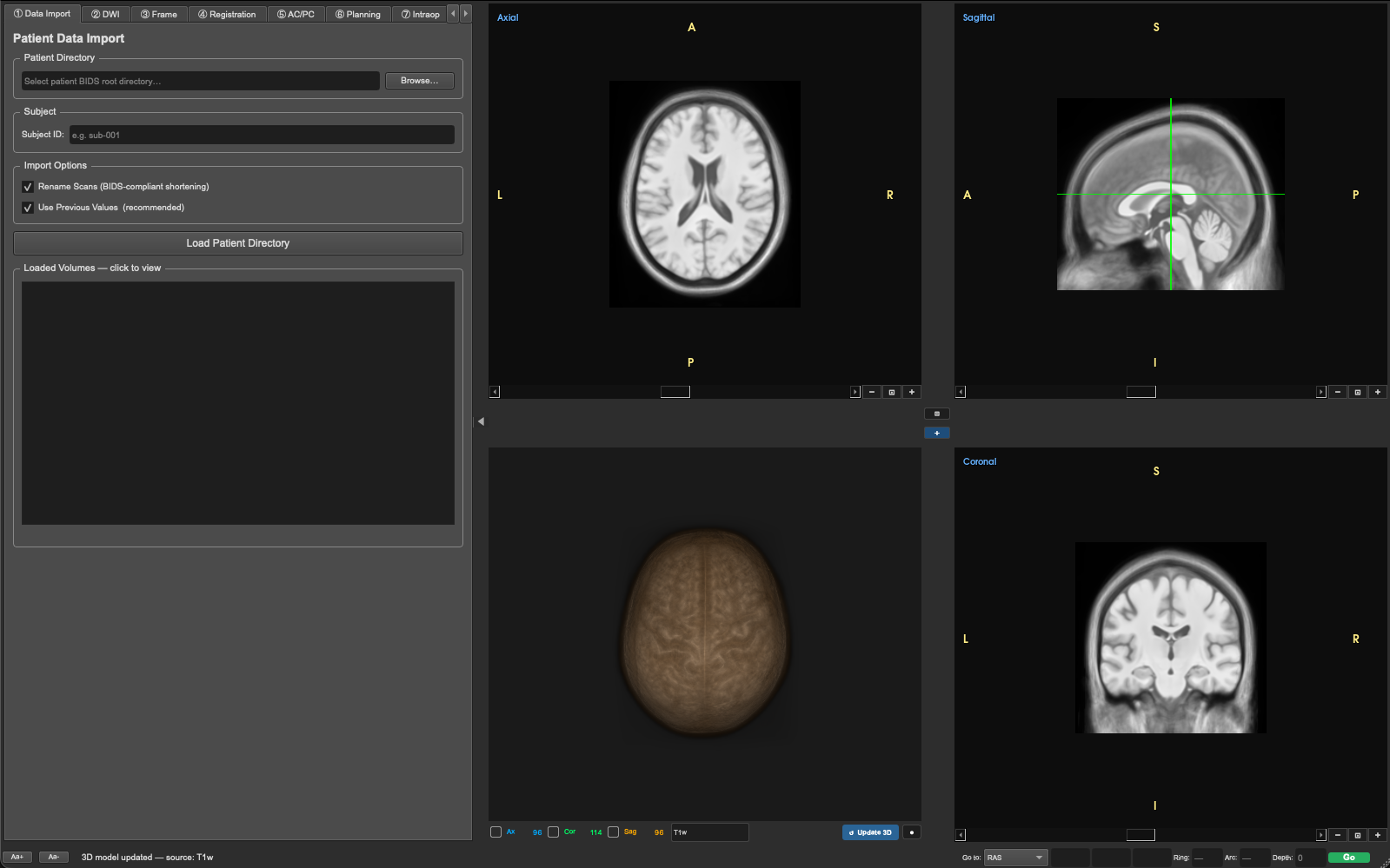The width and height of the screenshot is (1390, 868).
Task: Zoom in the Coronal view
Action: pyautogui.click(x=1378, y=835)
